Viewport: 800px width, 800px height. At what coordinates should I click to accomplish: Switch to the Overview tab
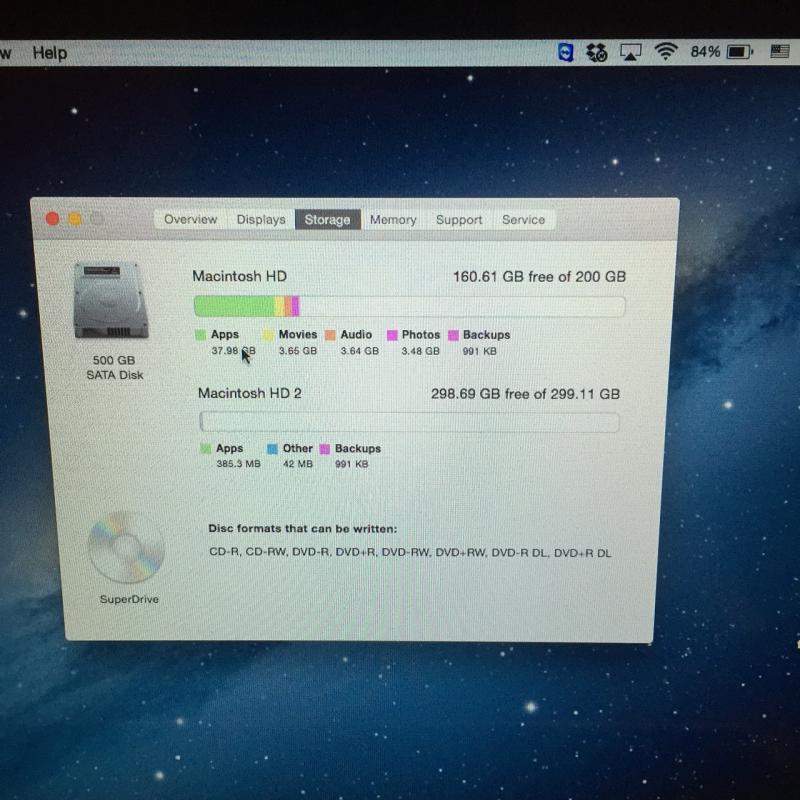point(190,219)
